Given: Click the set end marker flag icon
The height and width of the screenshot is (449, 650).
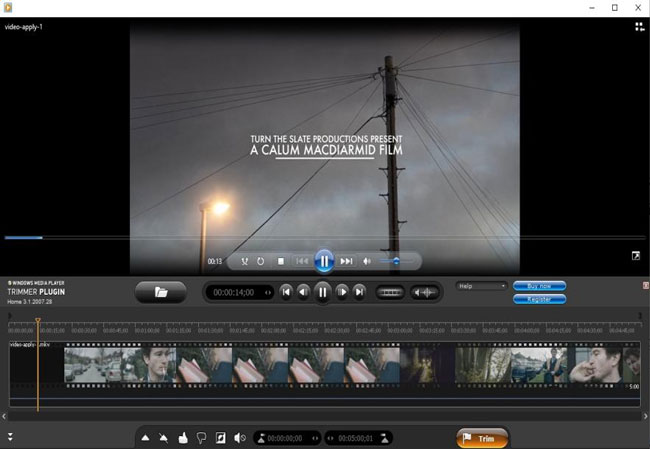Looking at the screenshot, I should point(385,438).
